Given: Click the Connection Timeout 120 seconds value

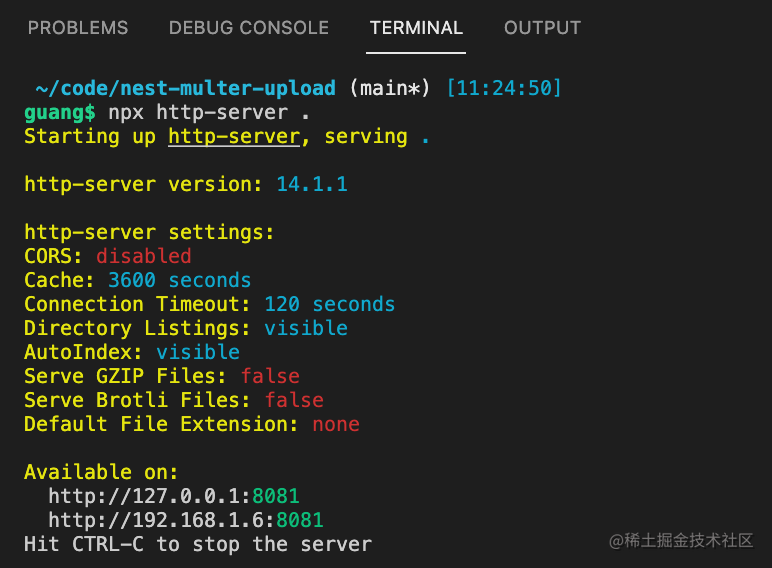Looking at the screenshot, I should 329,304.
